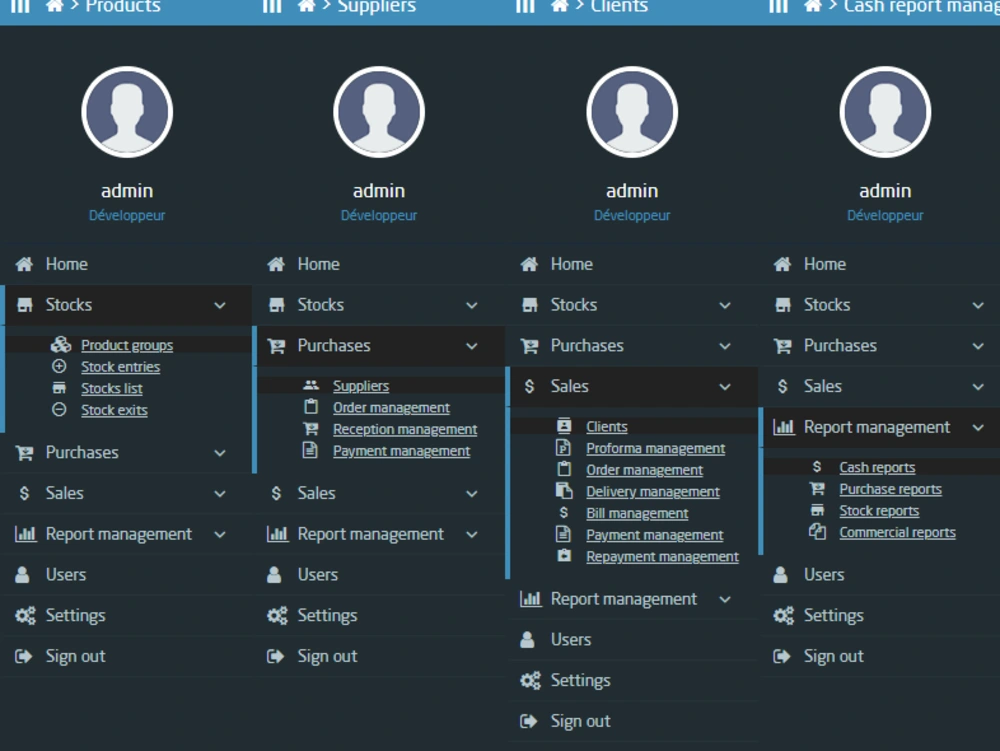Open the Delivery management link
Screen dimensions: 1000x751
(653, 492)
